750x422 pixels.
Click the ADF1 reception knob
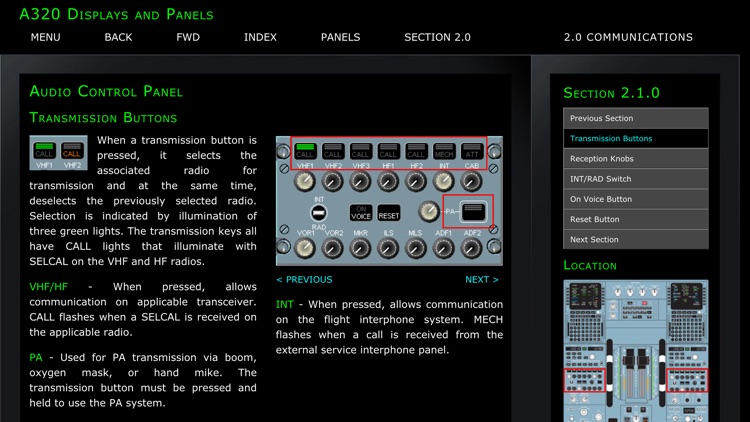point(444,248)
